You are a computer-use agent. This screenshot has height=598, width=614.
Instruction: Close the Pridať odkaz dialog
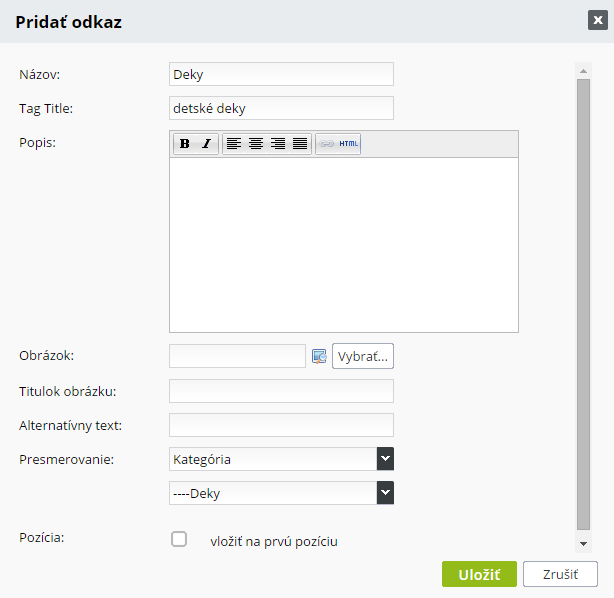(x=598, y=20)
